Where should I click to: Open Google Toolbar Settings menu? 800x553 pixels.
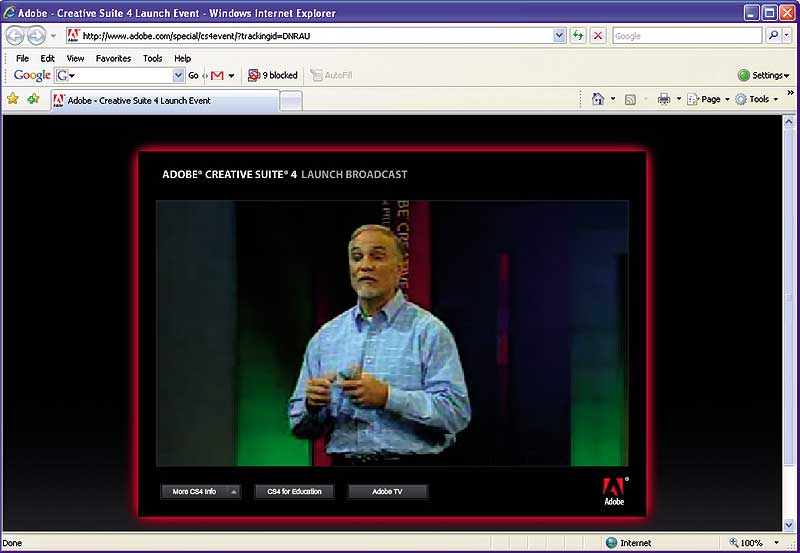(x=763, y=76)
